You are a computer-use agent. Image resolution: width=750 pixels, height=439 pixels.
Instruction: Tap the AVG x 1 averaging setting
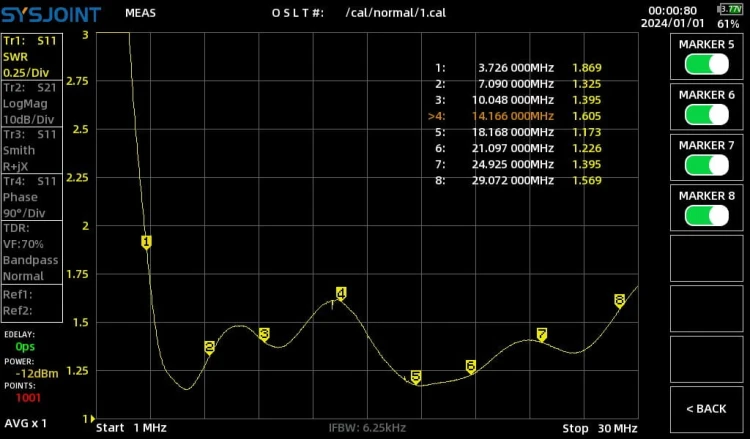point(25,423)
